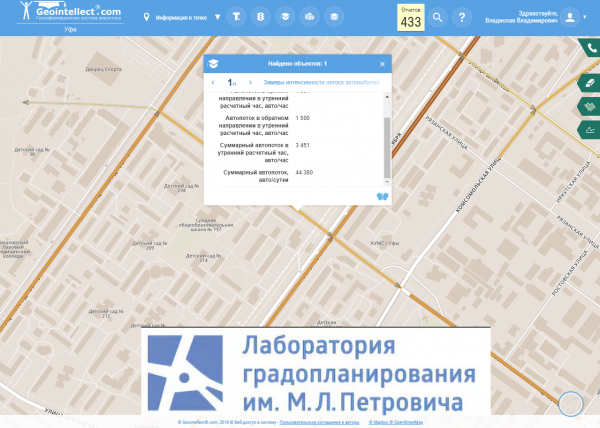Viewport: 600px width, 428px height.
Task: Go to previous object with left chevron
Action: 213,82
